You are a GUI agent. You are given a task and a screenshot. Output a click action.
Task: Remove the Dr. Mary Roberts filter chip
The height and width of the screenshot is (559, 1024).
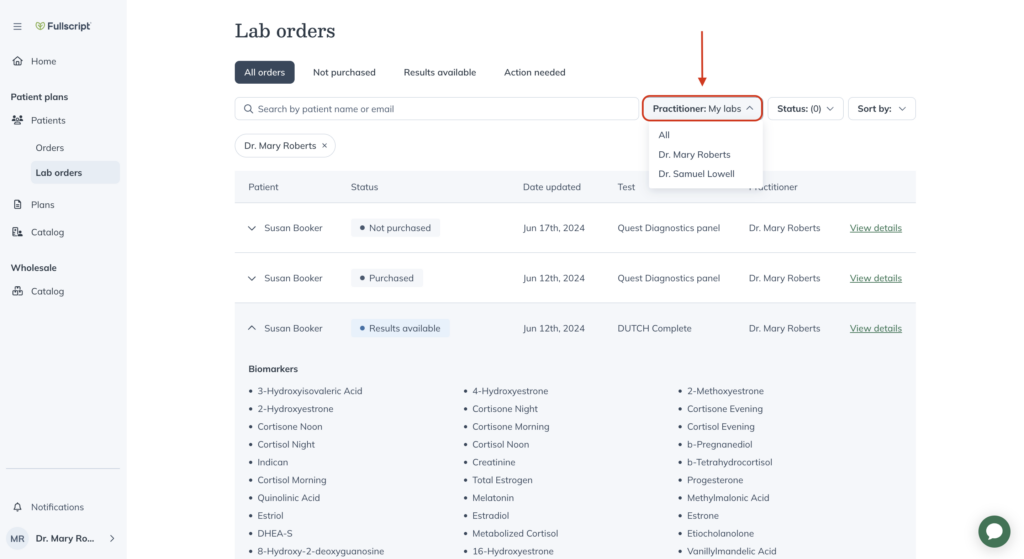coord(325,146)
